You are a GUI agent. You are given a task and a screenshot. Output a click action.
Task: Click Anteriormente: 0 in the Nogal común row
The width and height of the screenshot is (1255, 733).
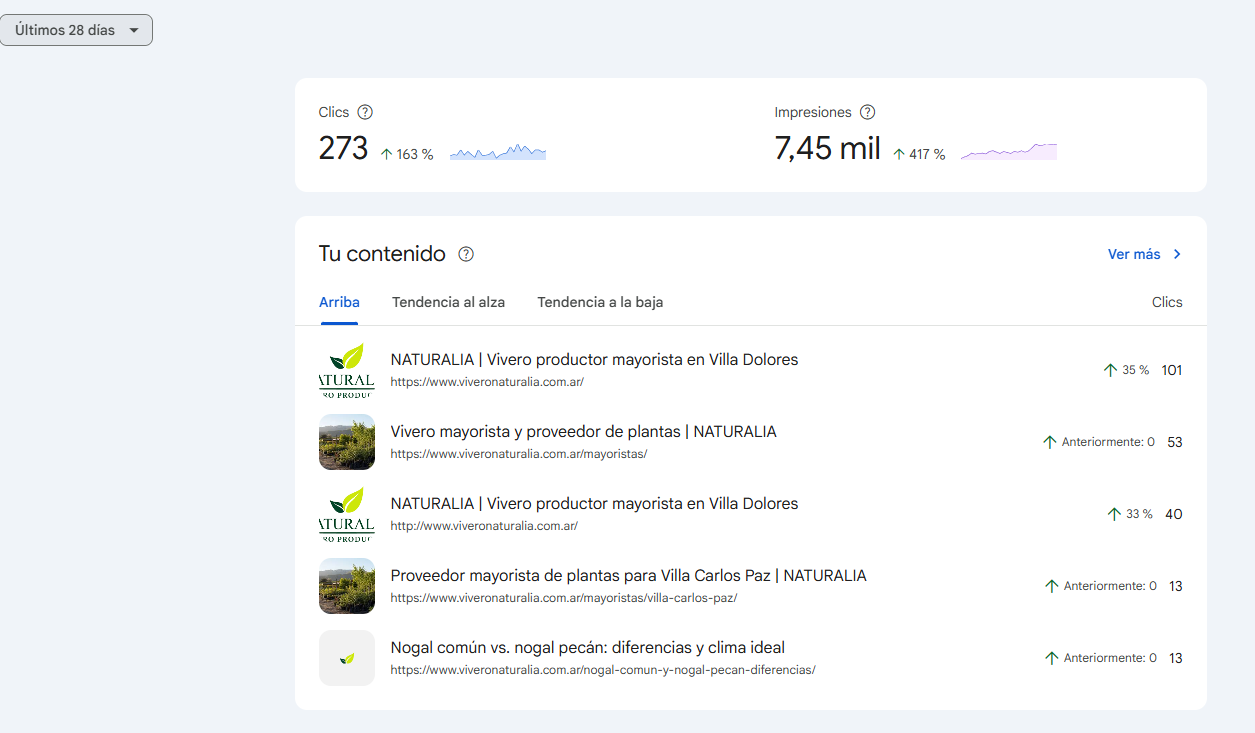pyautogui.click(x=1100, y=658)
